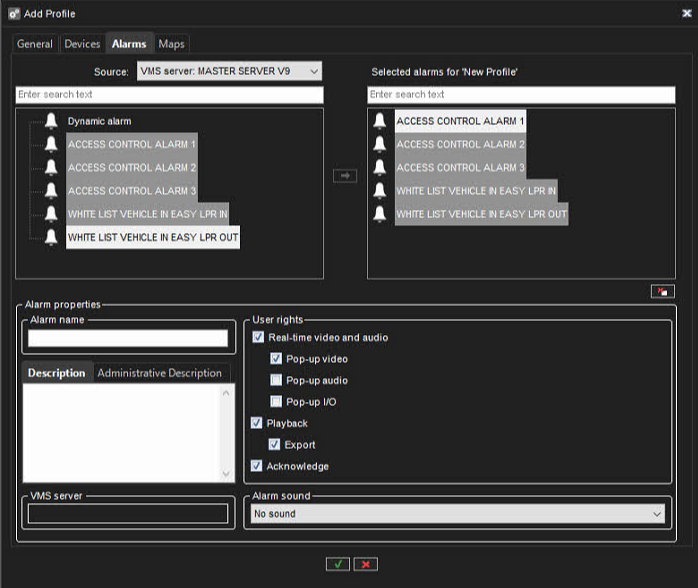Uncheck the Export right

[276, 445]
